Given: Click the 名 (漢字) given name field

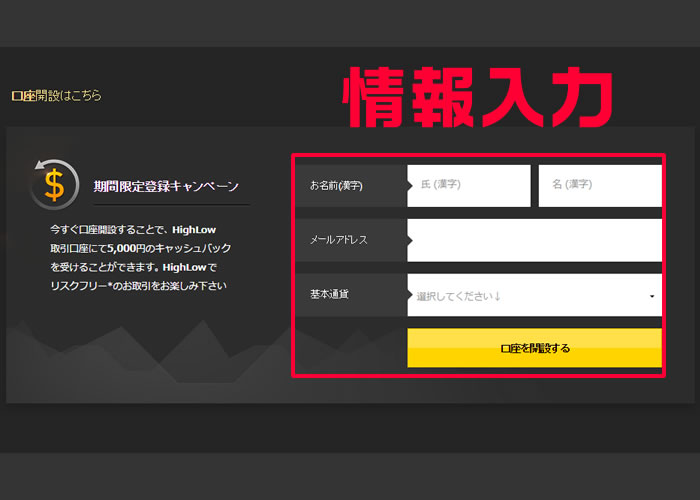Looking at the screenshot, I should (600, 186).
